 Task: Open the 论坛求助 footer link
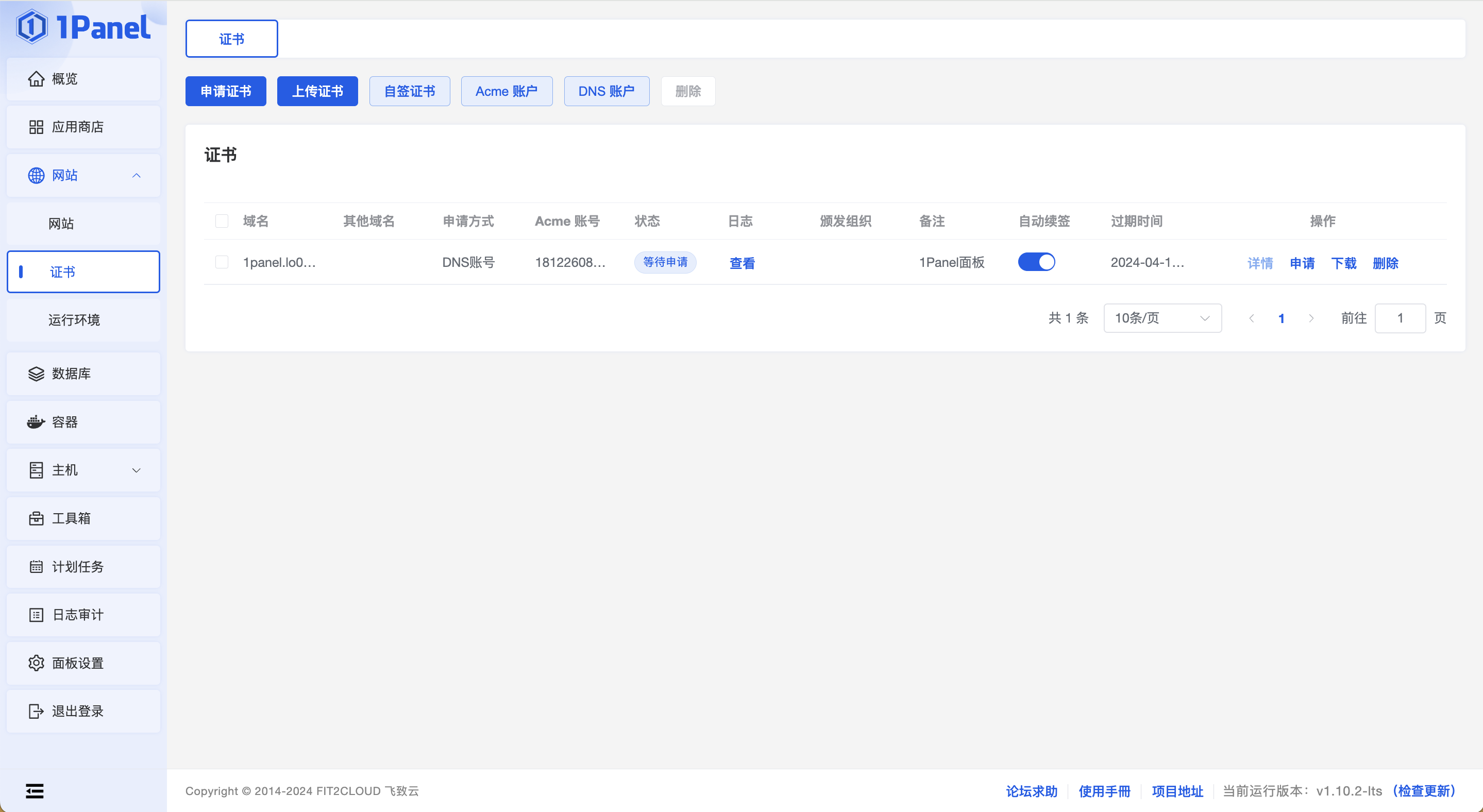point(1032,791)
